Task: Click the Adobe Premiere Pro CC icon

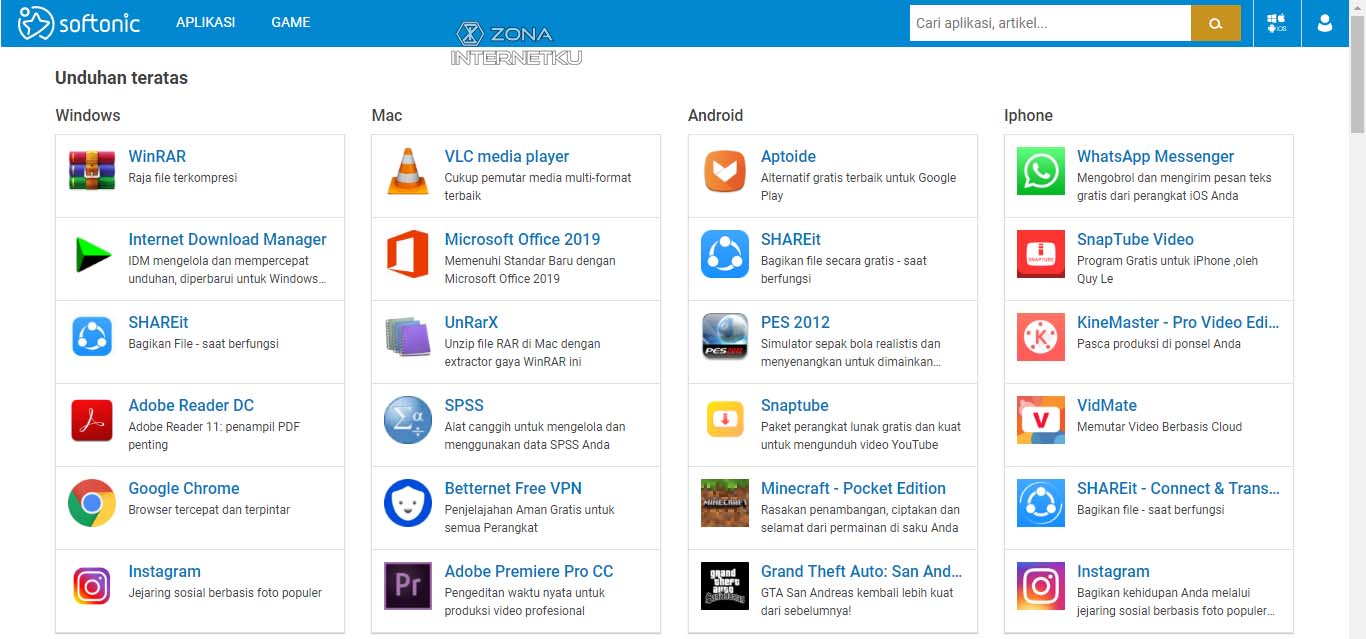Action: coord(408,588)
